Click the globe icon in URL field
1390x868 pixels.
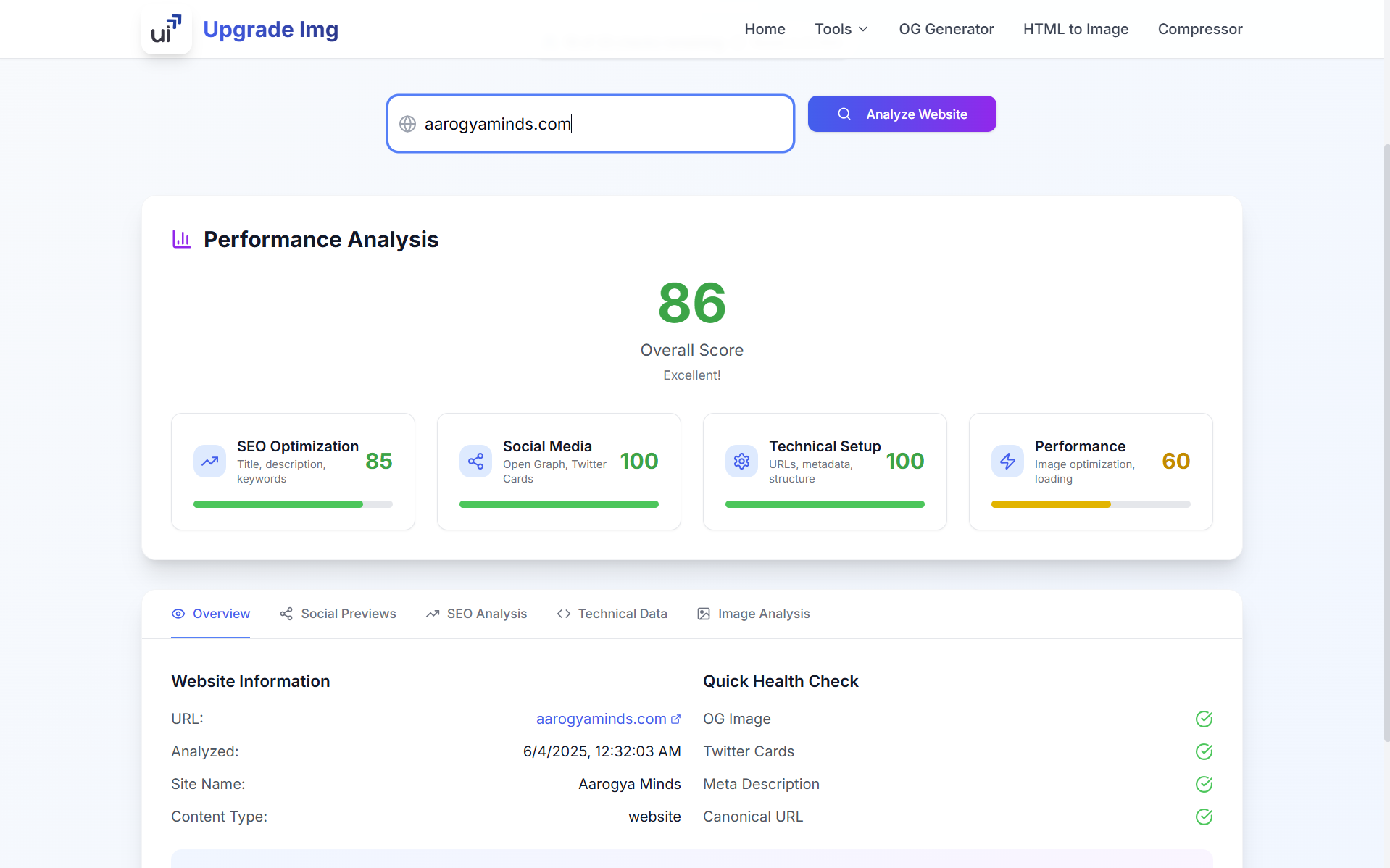coord(408,124)
